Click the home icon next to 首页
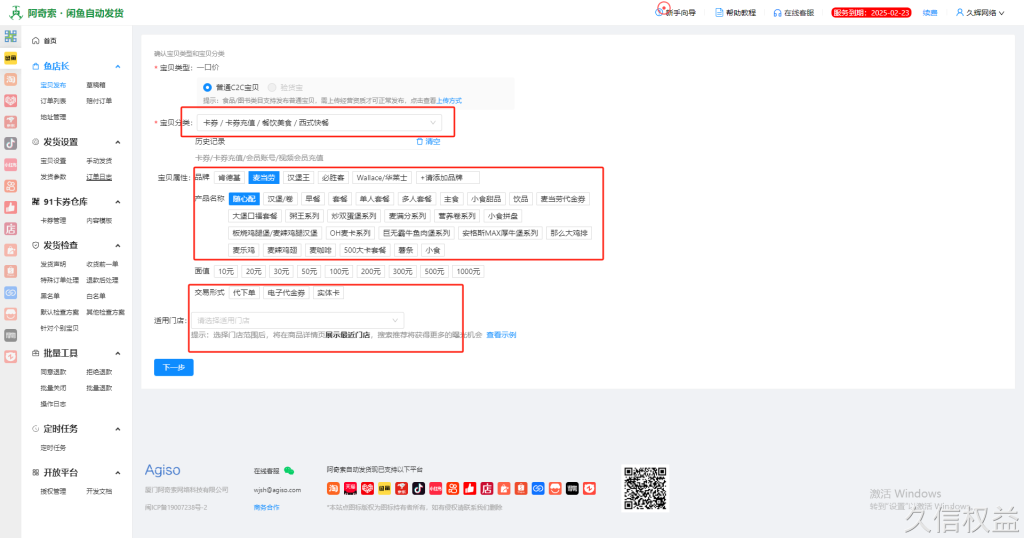Screen dimensions: 1024x538 tap(36, 40)
